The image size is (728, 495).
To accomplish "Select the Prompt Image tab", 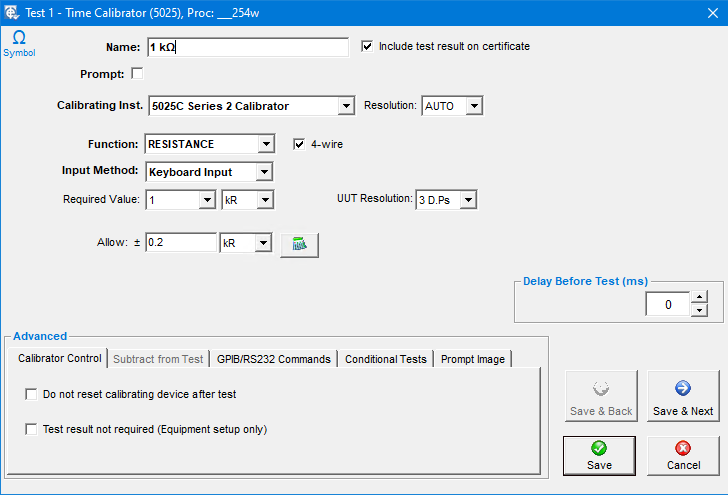I will pyautogui.click(x=473, y=359).
